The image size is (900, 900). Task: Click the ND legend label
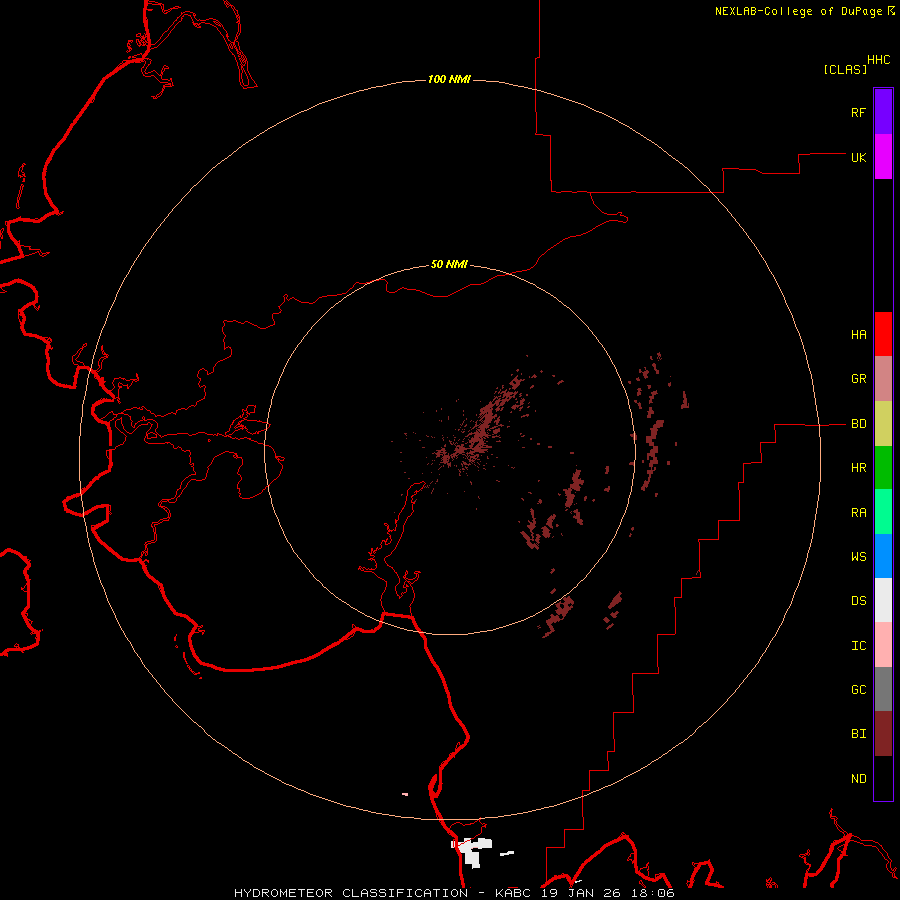(859, 779)
